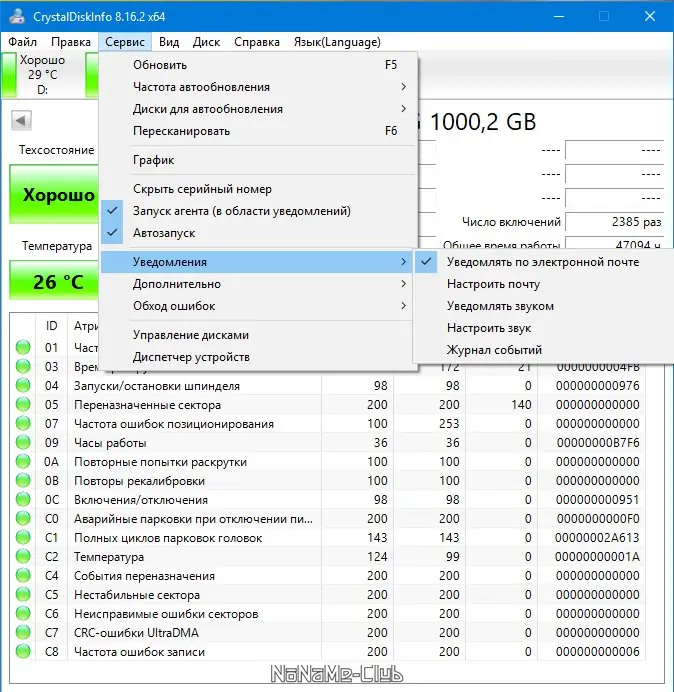Image resolution: width=674 pixels, height=692 pixels.
Task: Click green status dot for attribute C8
Action: pyautogui.click(x=23, y=651)
